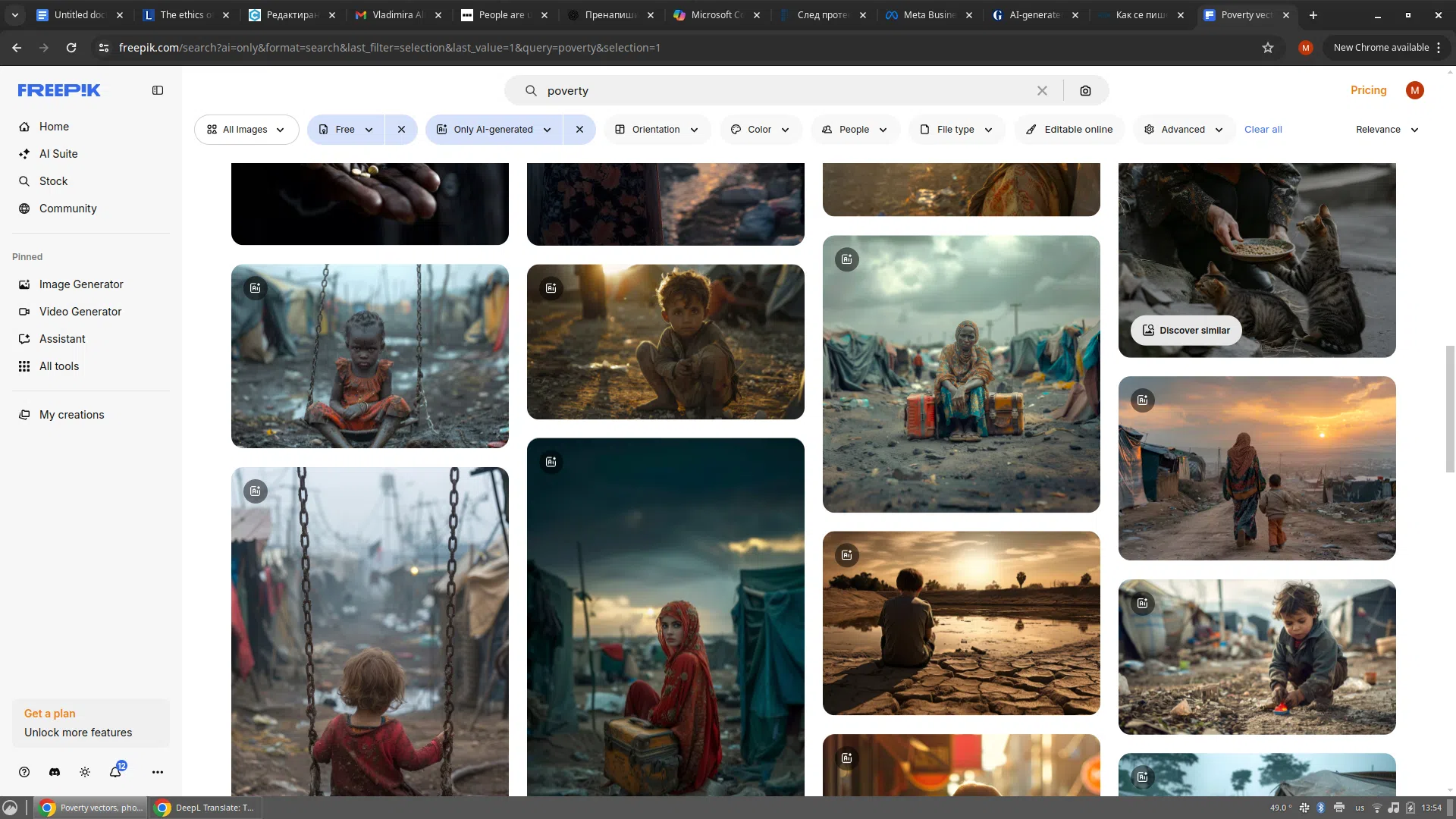Click Clear all filters link
The height and width of the screenshot is (819, 1456).
click(1263, 130)
